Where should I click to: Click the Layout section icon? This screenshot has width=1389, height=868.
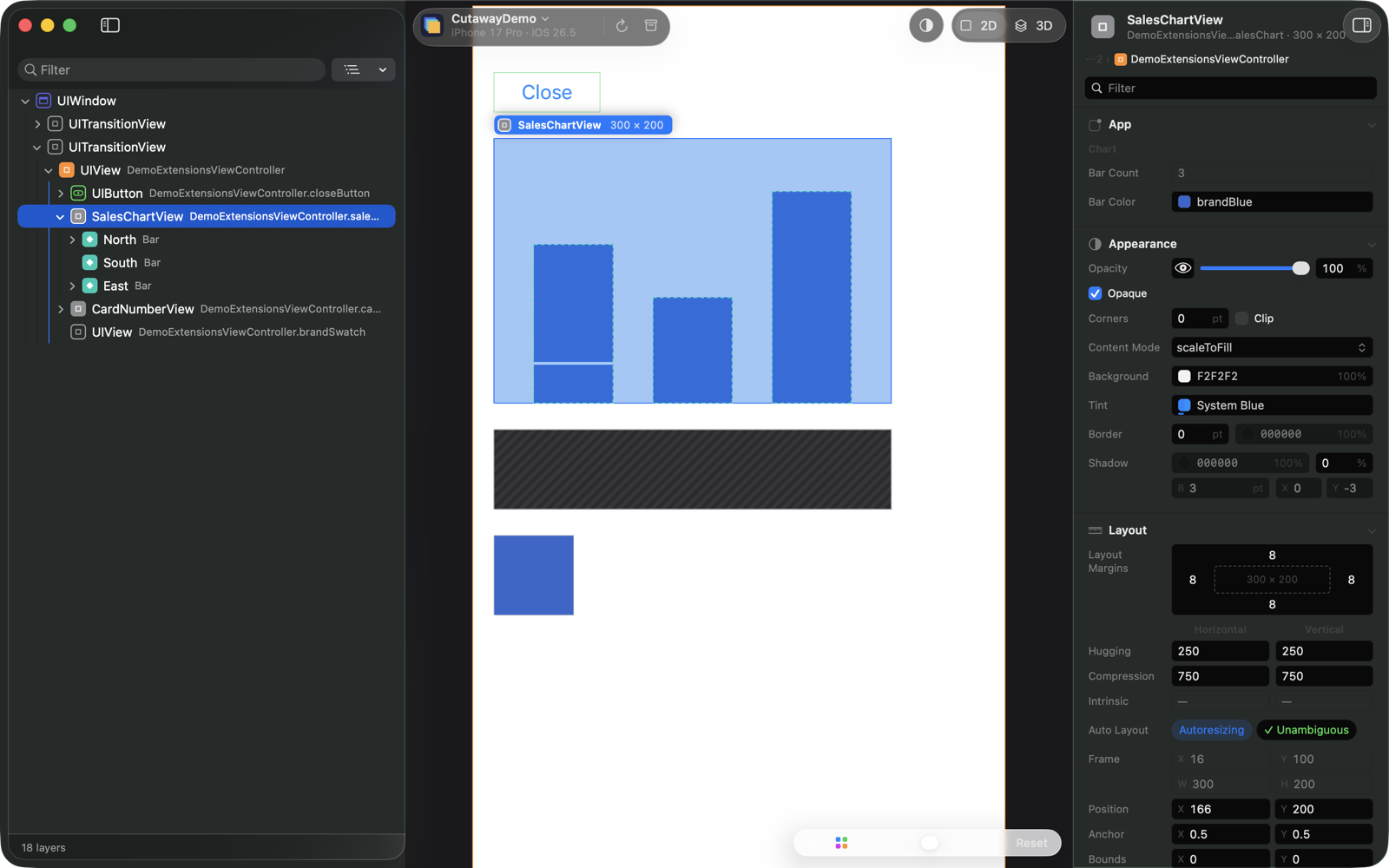(x=1095, y=530)
